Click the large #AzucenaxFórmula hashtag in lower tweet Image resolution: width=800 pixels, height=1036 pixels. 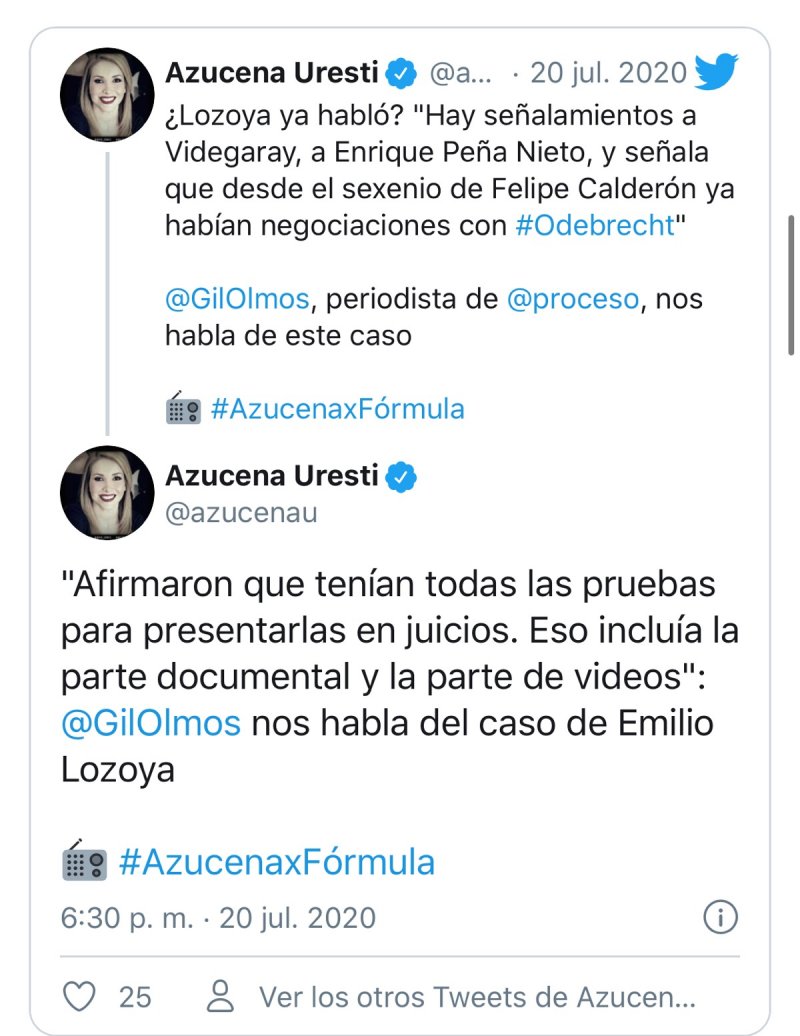[x=276, y=862]
